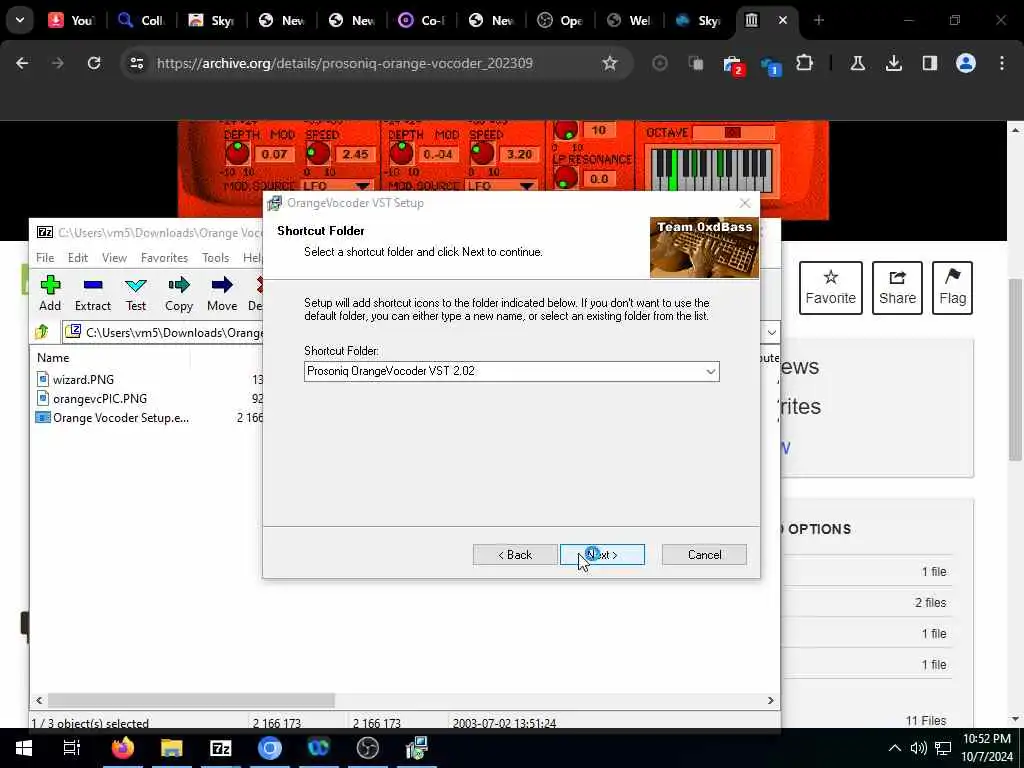Click the 7-Zip up-one-folder icon
Image resolution: width=1024 pixels, height=768 pixels.
click(x=42, y=332)
